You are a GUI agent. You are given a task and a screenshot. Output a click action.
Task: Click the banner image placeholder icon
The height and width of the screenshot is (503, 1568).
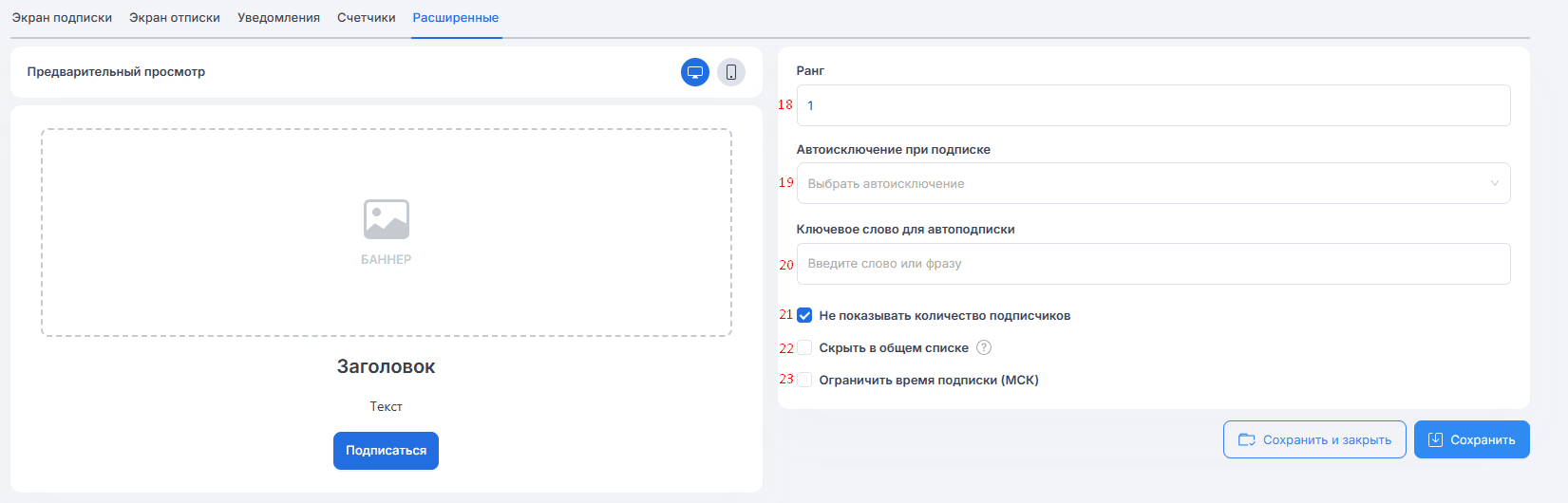pos(387,219)
